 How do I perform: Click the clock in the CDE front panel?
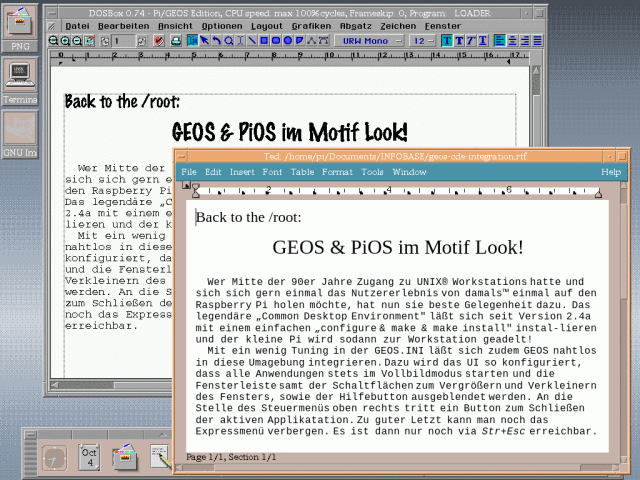coord(54,458)
